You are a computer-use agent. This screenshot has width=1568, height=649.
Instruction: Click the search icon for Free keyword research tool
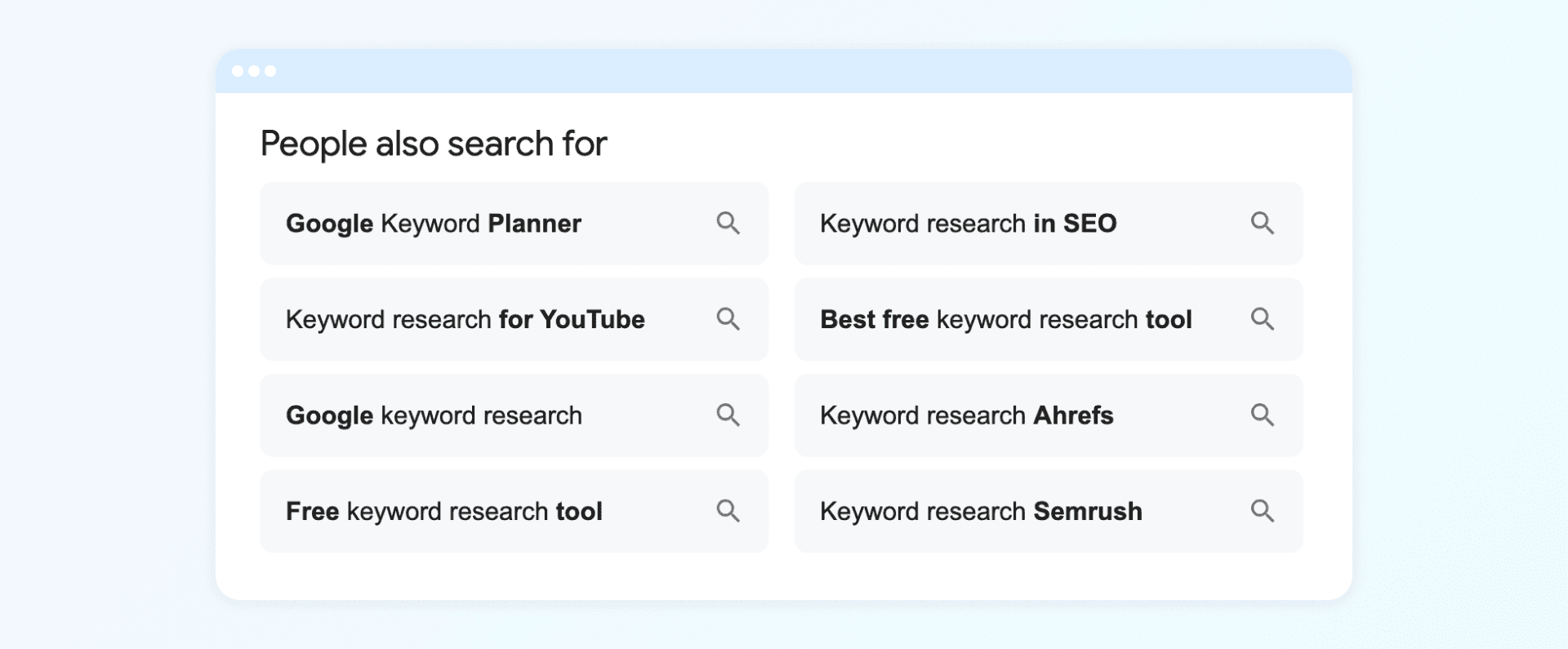point(728,511)
